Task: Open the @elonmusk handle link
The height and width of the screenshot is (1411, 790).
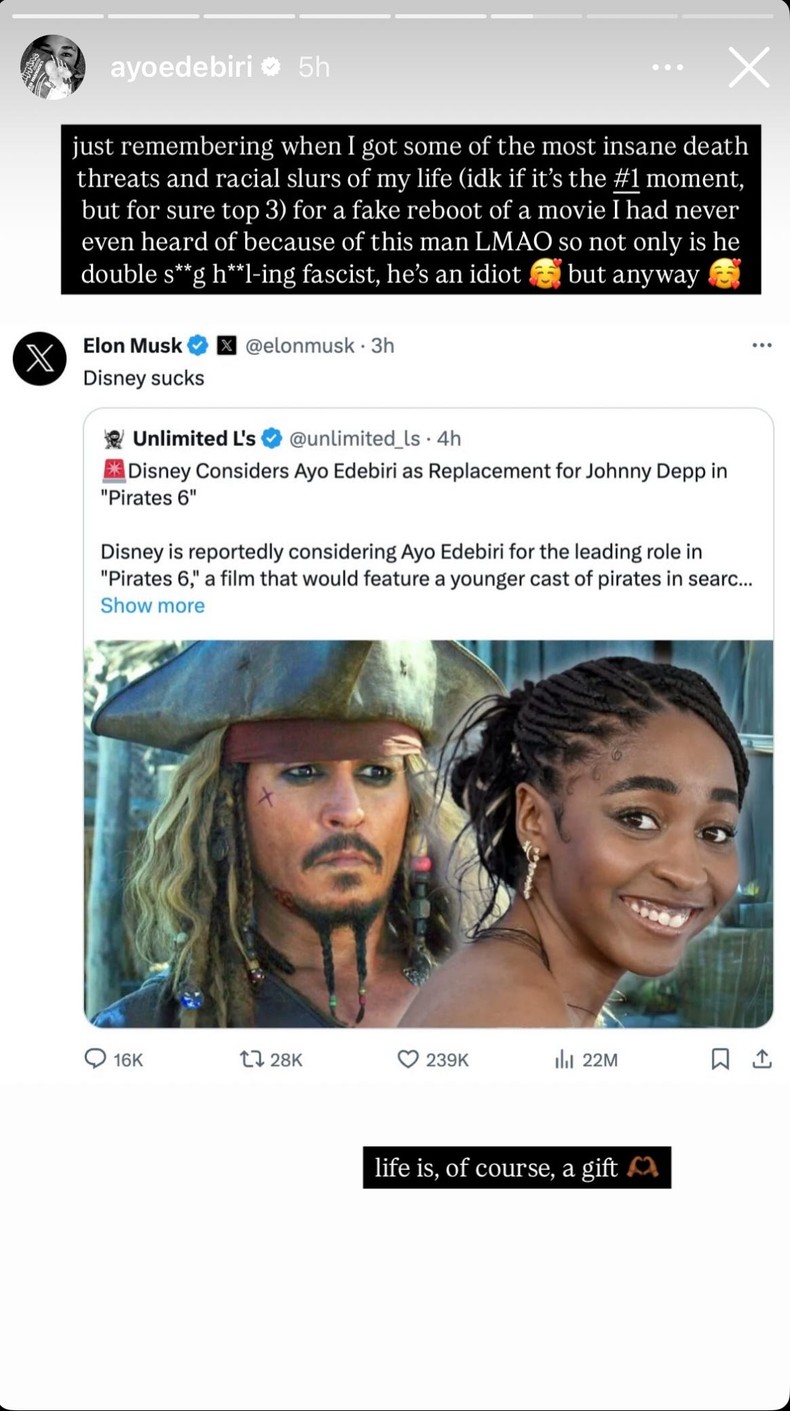Action: click(x=300, y=346)
